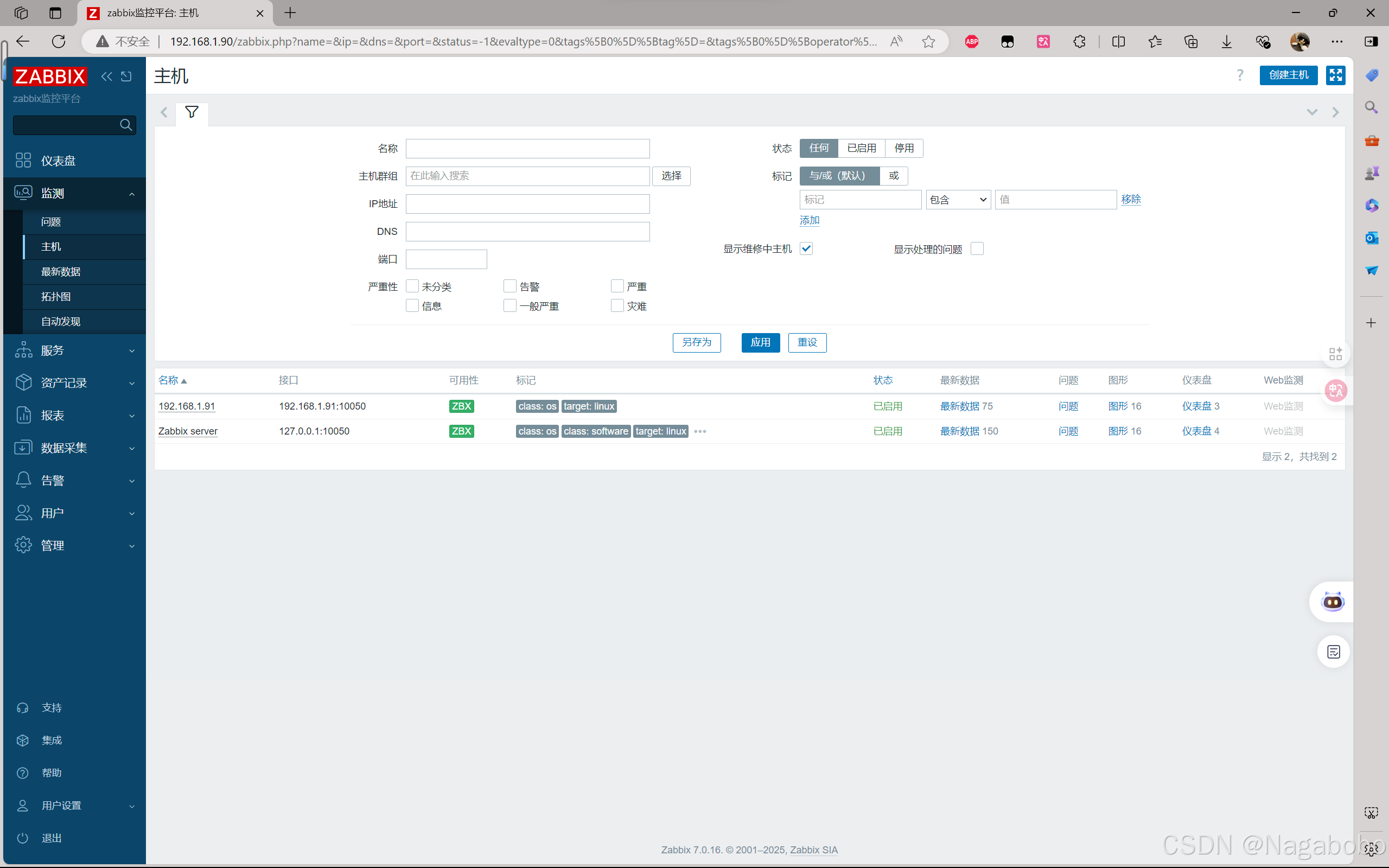
Task: Check the 灾难 severity checkbox
Action: [x=617, y=306]
